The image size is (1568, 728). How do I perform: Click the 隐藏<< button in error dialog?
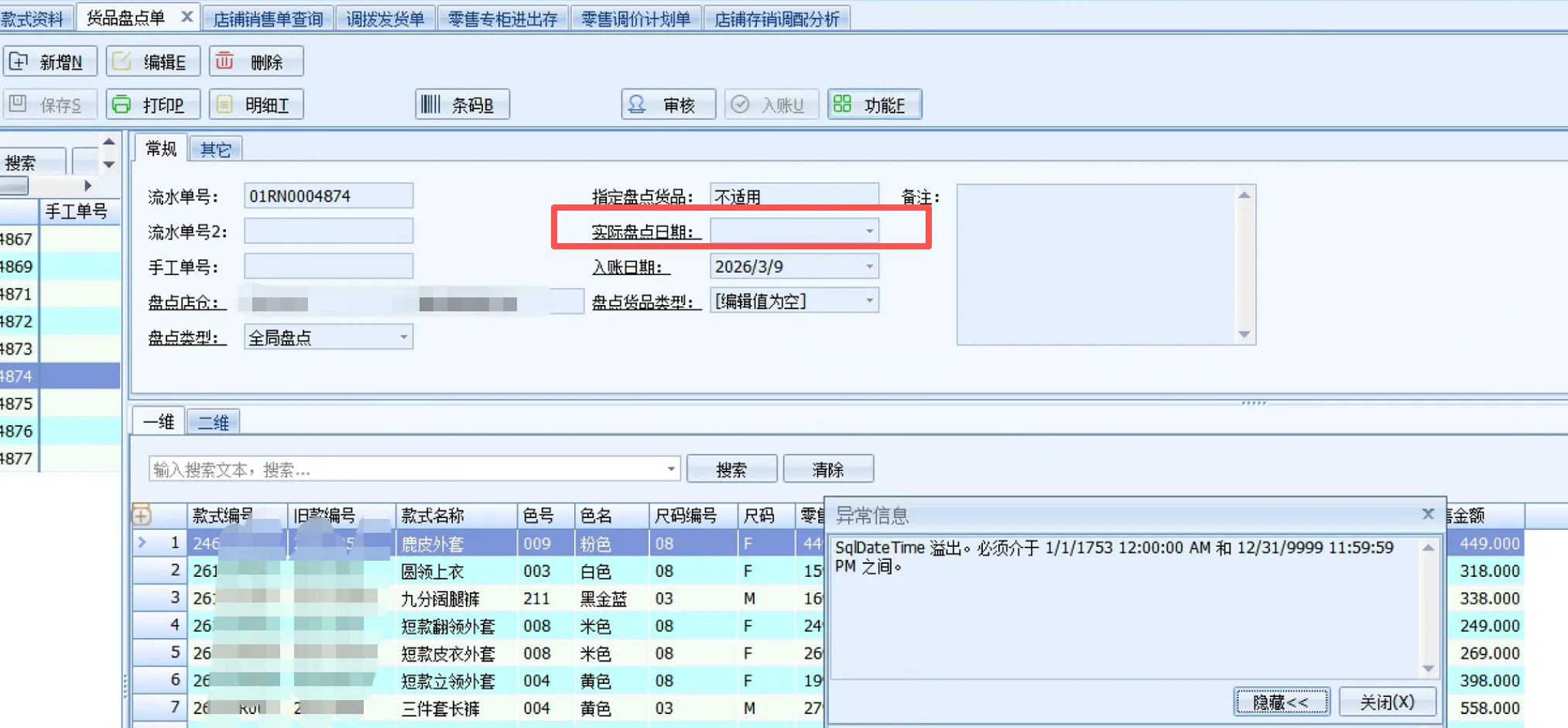click(1281, 702)
